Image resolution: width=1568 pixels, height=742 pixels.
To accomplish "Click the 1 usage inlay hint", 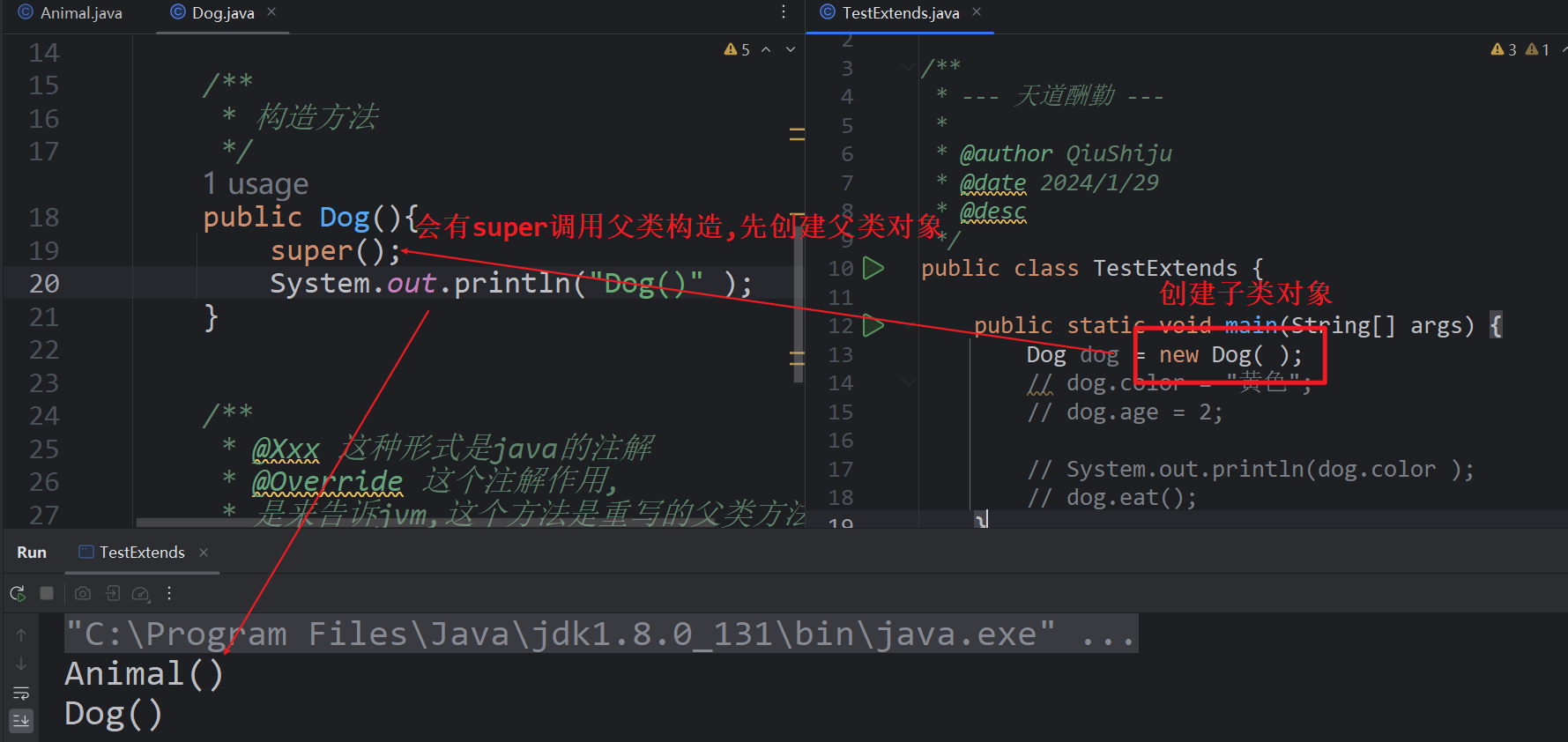I will coord(256,184).
